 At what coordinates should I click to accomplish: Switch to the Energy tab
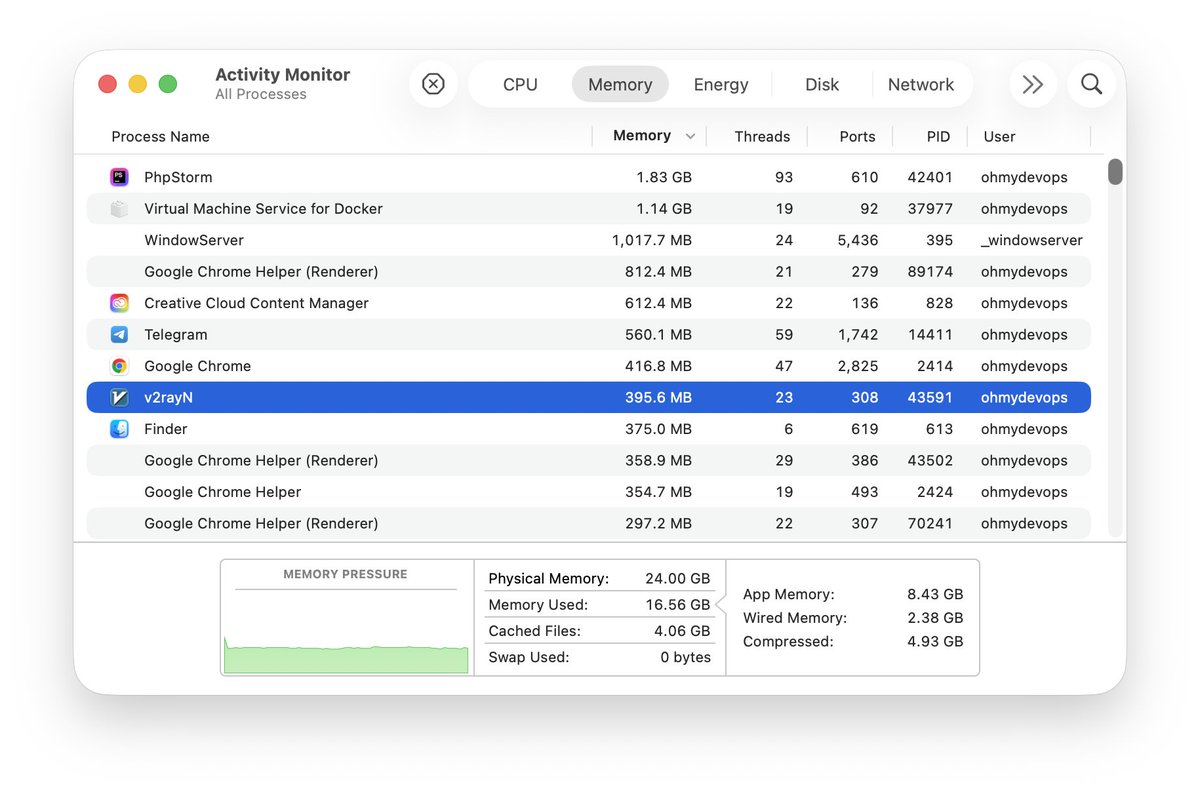click(721, 85)
